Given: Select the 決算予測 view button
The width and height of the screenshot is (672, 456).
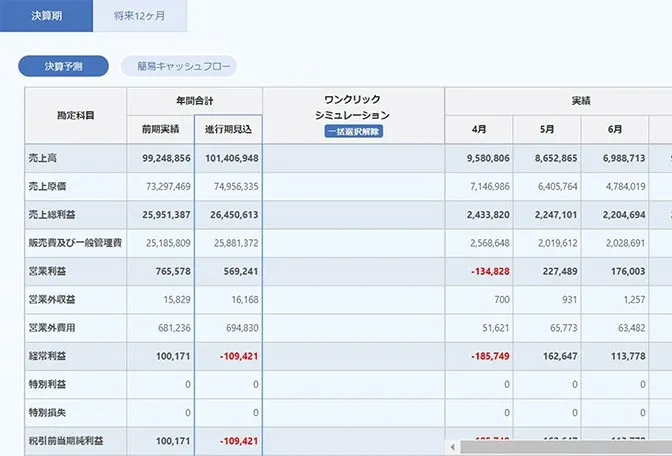Looking at the screenshot, I should pyautogui.click(x=63, y=66).
